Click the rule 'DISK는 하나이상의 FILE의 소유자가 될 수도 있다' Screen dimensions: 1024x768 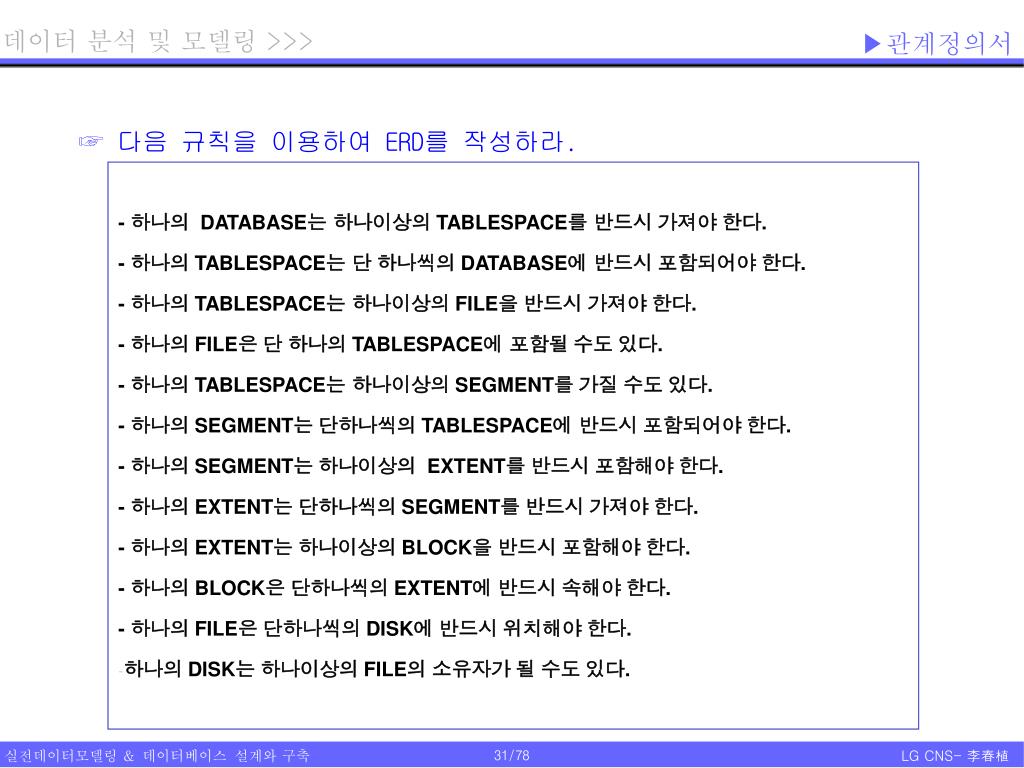(x=376, y=668)
